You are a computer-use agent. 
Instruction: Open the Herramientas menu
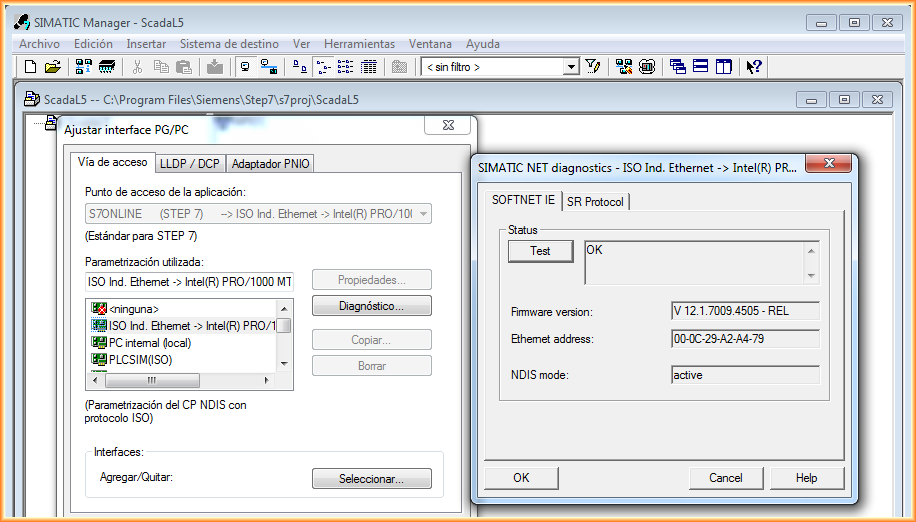click(x=359, y=44)
